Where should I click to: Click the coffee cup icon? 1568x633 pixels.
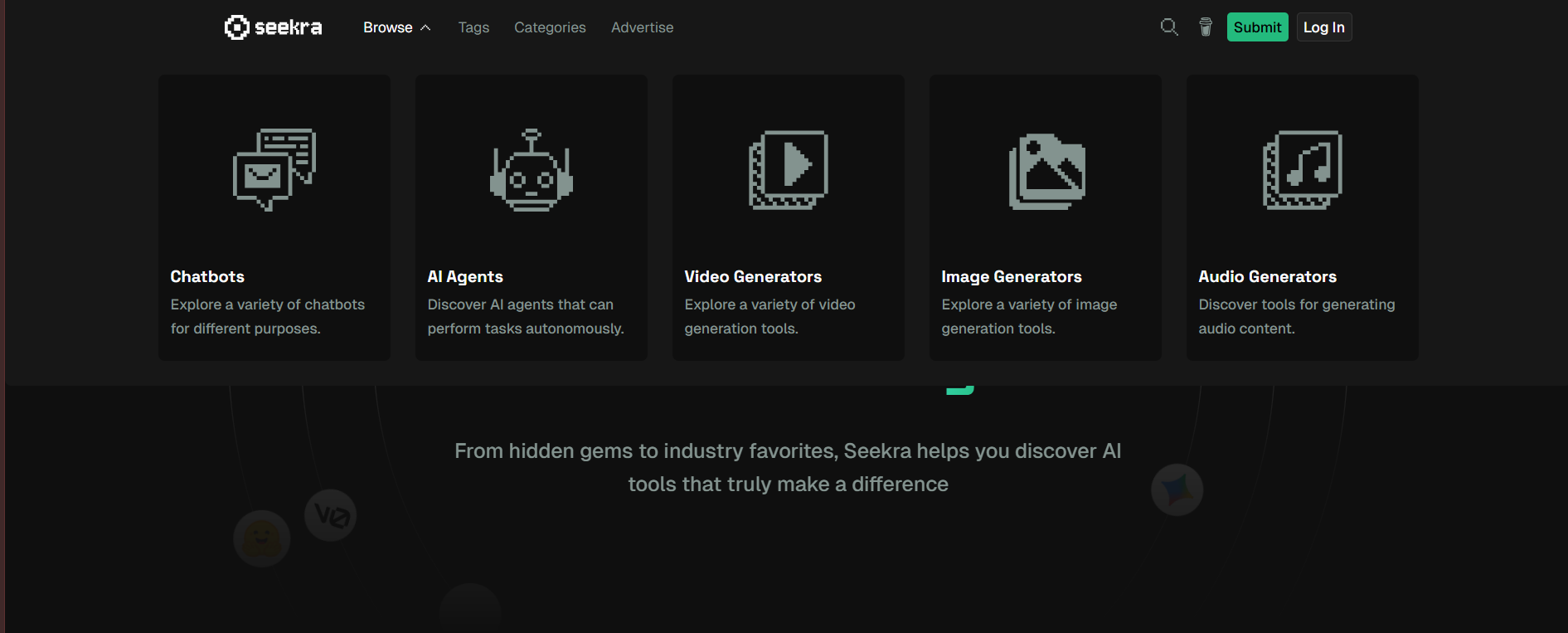click(x=1206, y=27)
